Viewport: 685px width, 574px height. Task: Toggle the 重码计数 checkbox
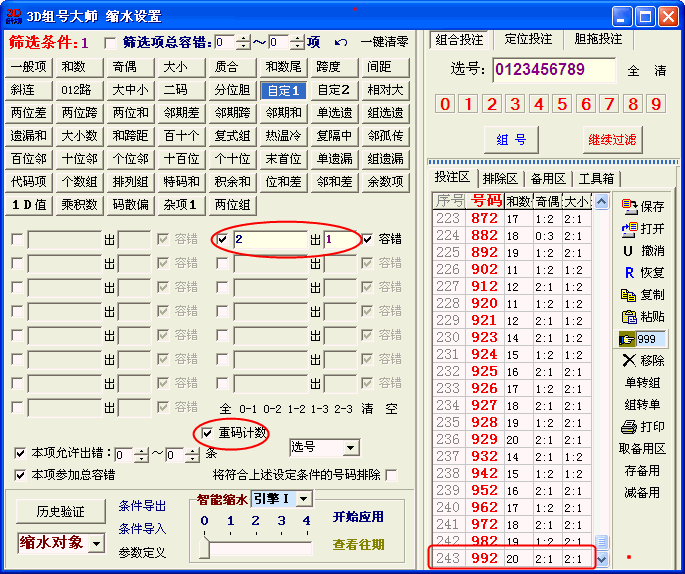click(x=208, y=433)
